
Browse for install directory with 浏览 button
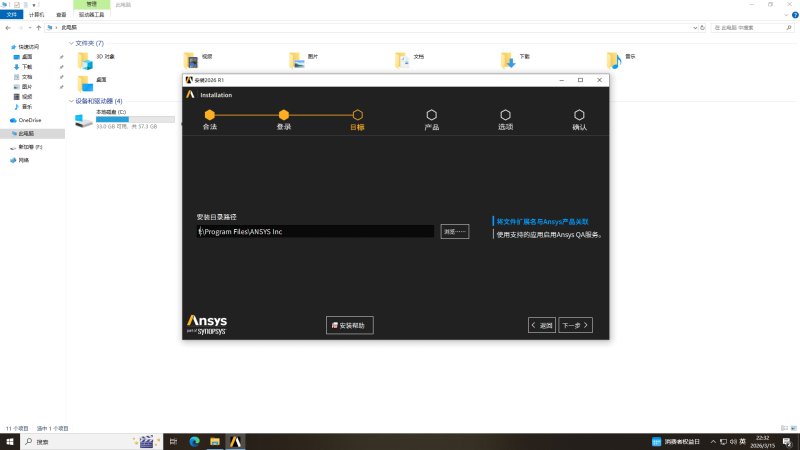pyautogui.click(x=455, y=232)
